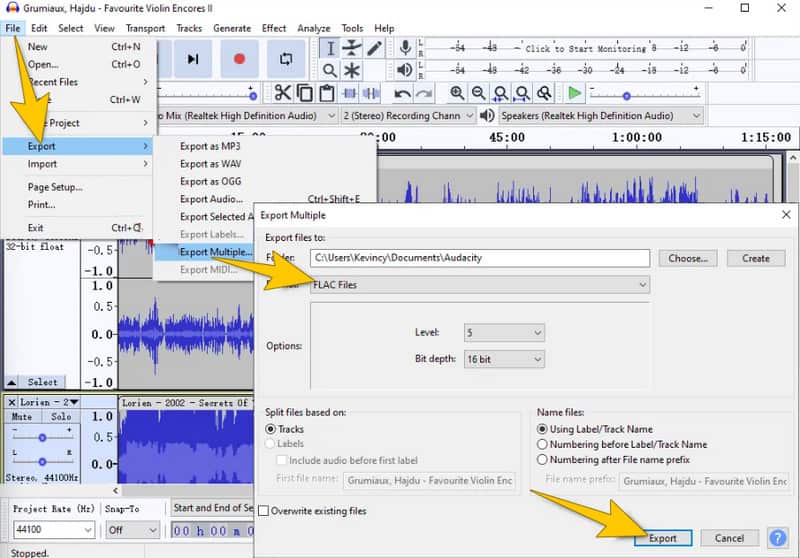Click the Undo arrow icon
The width and height of the screenshot is (800, 558).
tap(402, 93)
